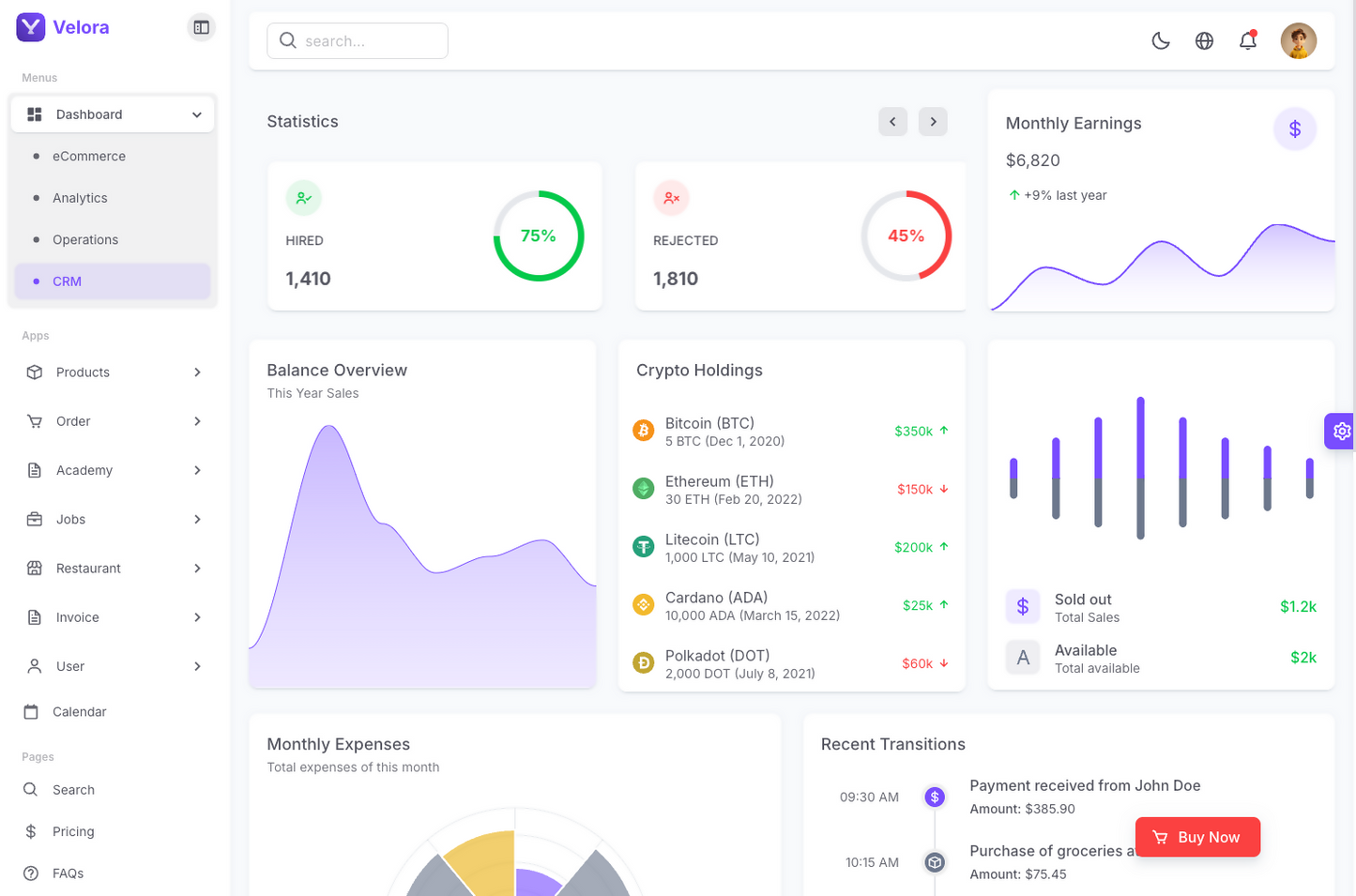Image resolution: width=1356 pixels, height=896 pixels.
Task: Toggle dark mode with moon icon
Action: click(x=1161, y=40)
